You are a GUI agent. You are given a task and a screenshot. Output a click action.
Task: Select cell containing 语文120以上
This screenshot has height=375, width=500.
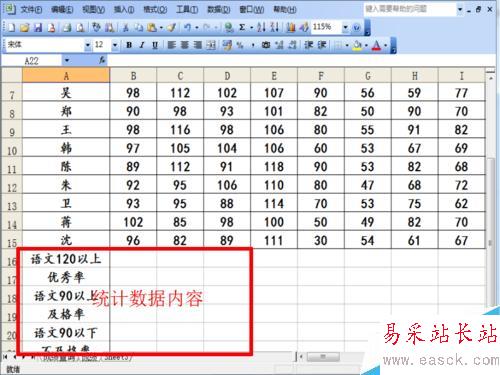(66, 259)
